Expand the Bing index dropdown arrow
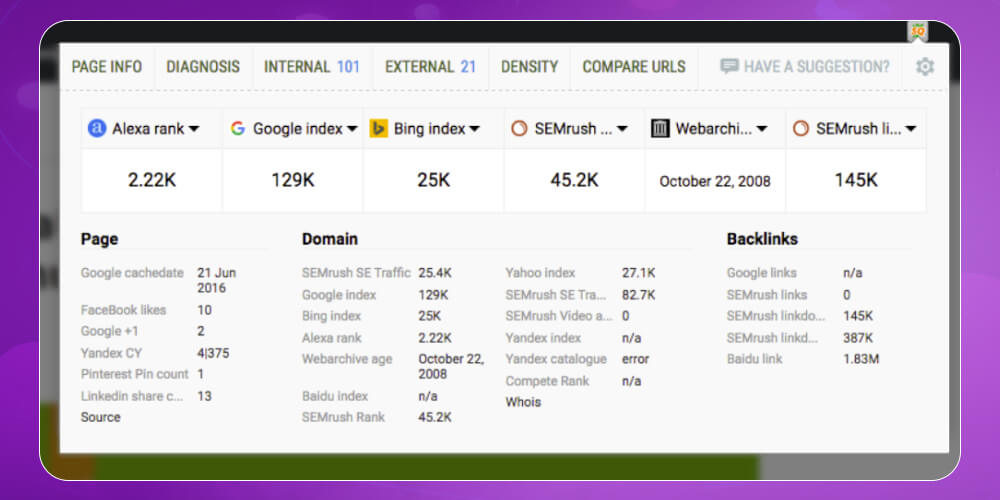The width and height of the screenshot is (1000, 500). point(475,129)
